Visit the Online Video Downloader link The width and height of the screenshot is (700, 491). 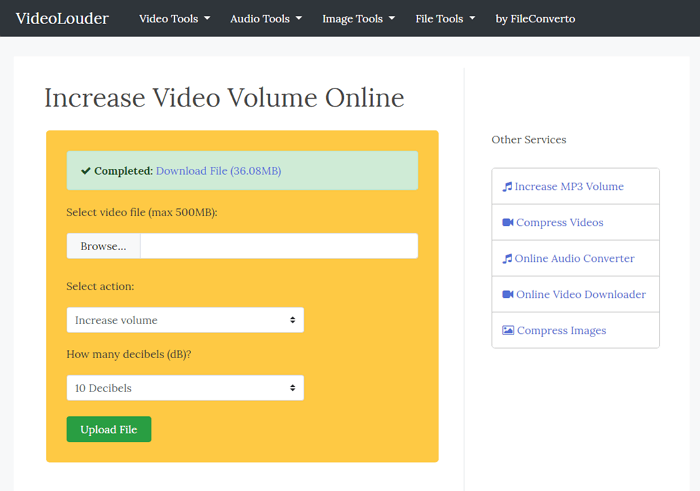(580, 294)
